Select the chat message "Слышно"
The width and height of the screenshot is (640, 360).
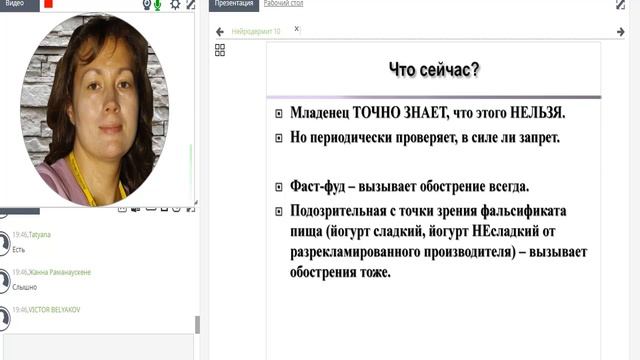(24, 287)
